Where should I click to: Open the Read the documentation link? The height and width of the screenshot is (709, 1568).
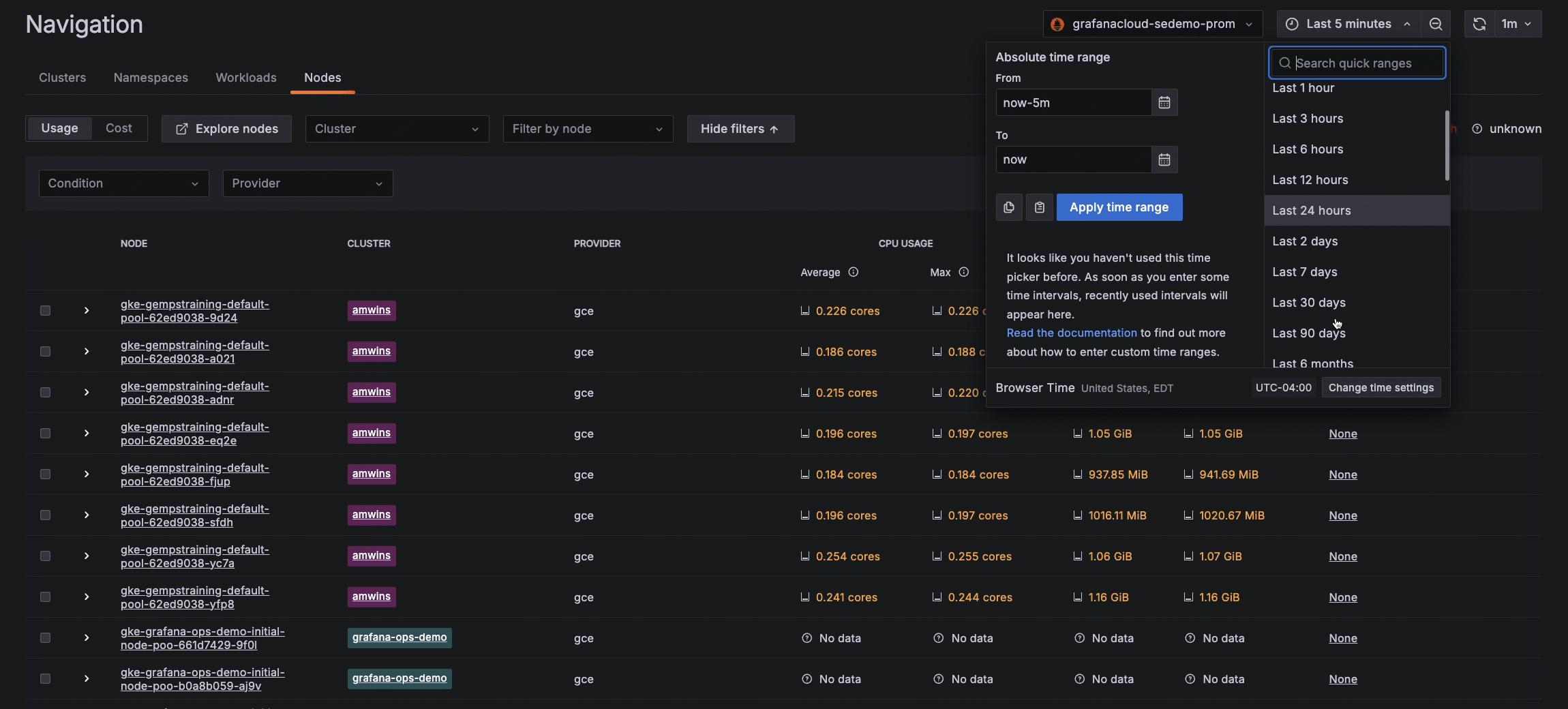[x=1071, y=333]
